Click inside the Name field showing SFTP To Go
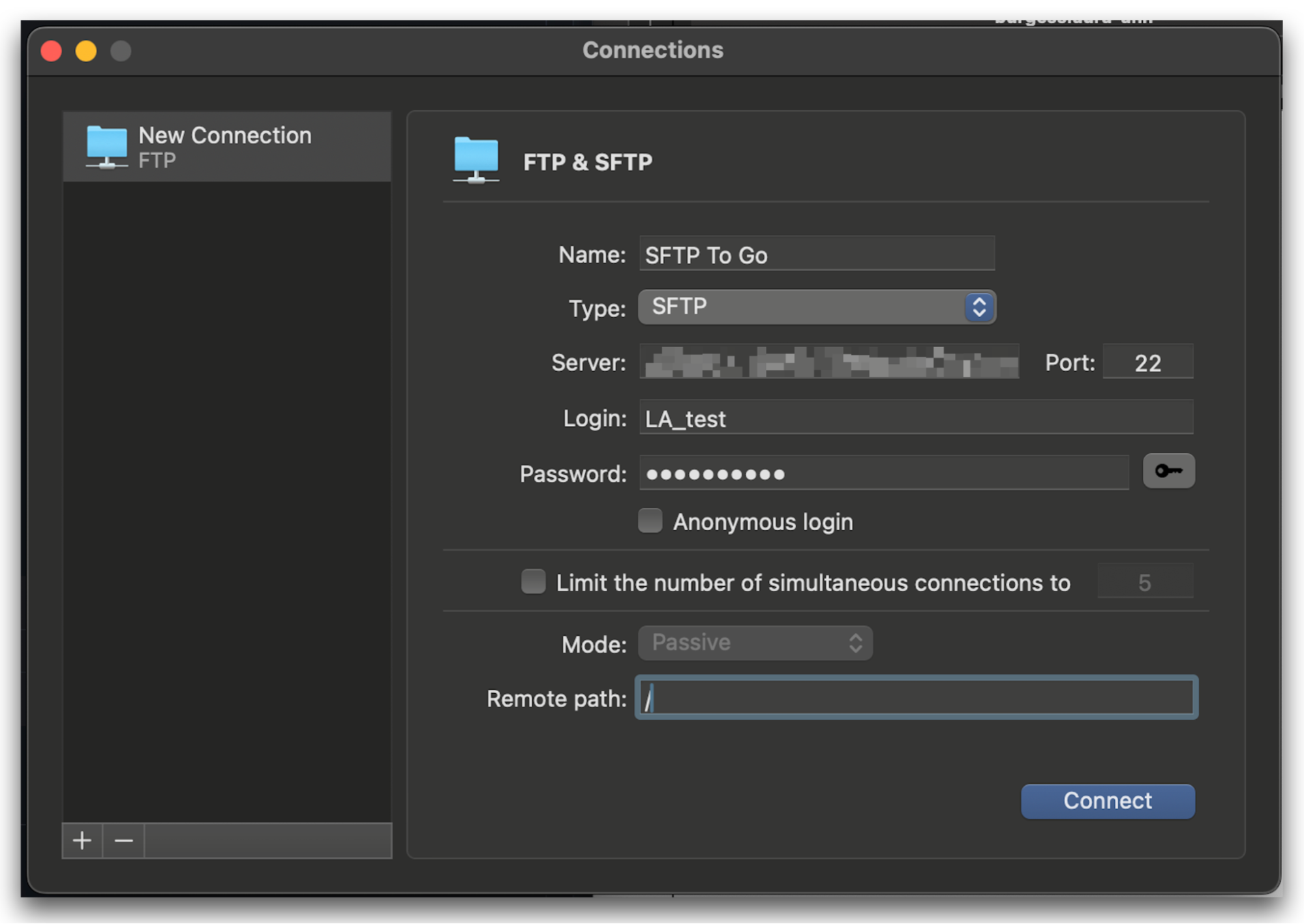The width and height of the screenshot is (1304, 924). (x=815, y=254)
